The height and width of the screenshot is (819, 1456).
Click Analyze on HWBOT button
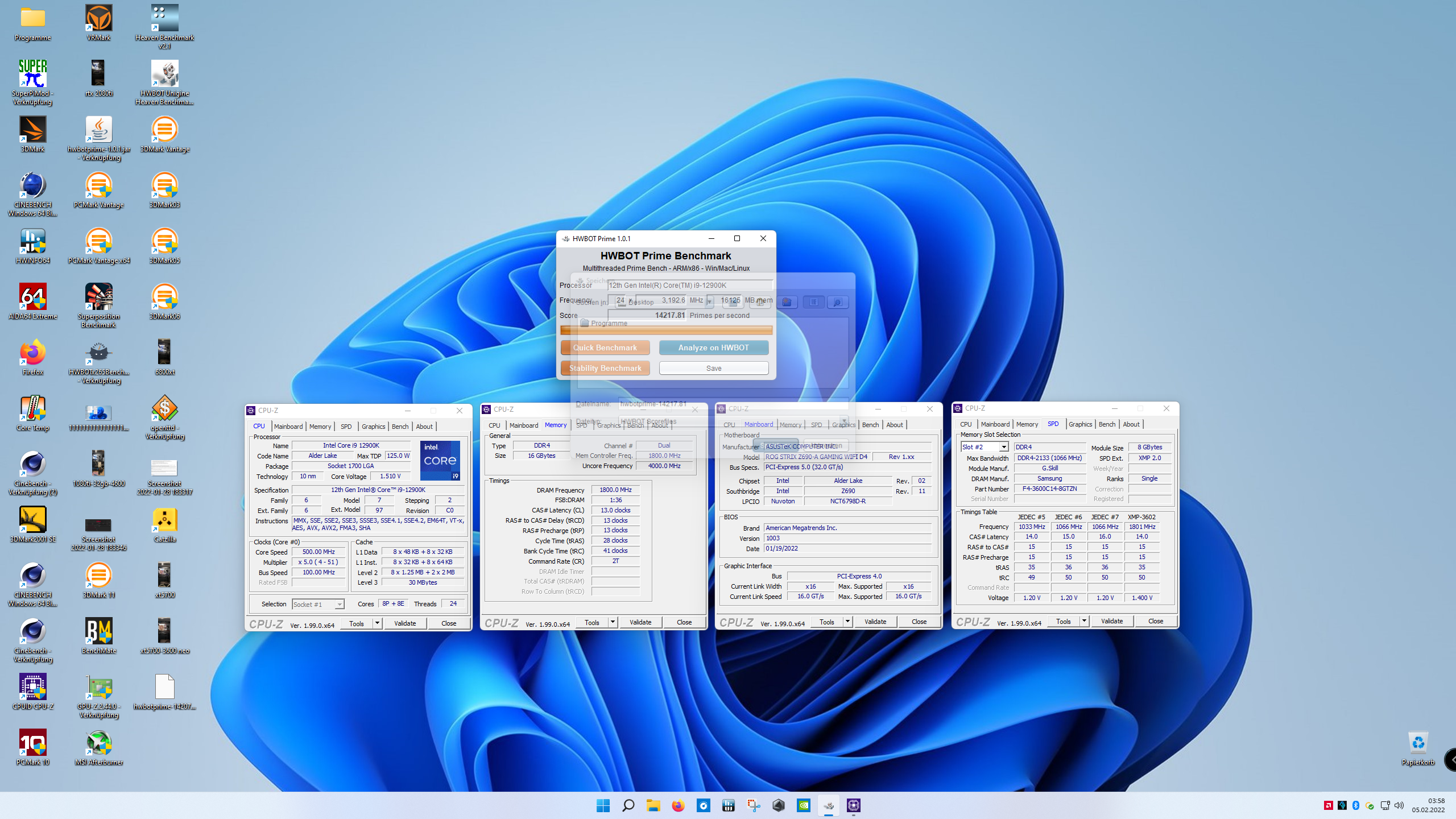click(x=714, y=348)
